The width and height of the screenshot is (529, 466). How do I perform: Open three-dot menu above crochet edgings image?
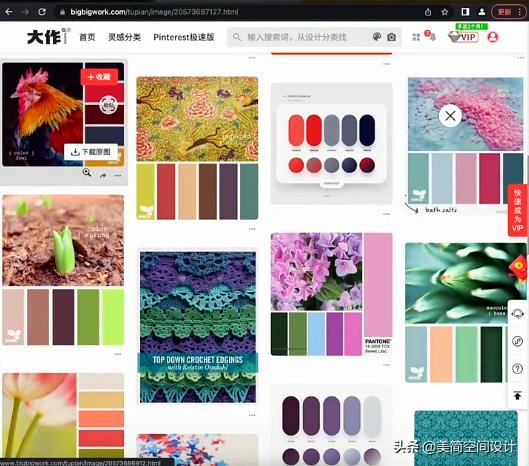[x=252, y=229]
